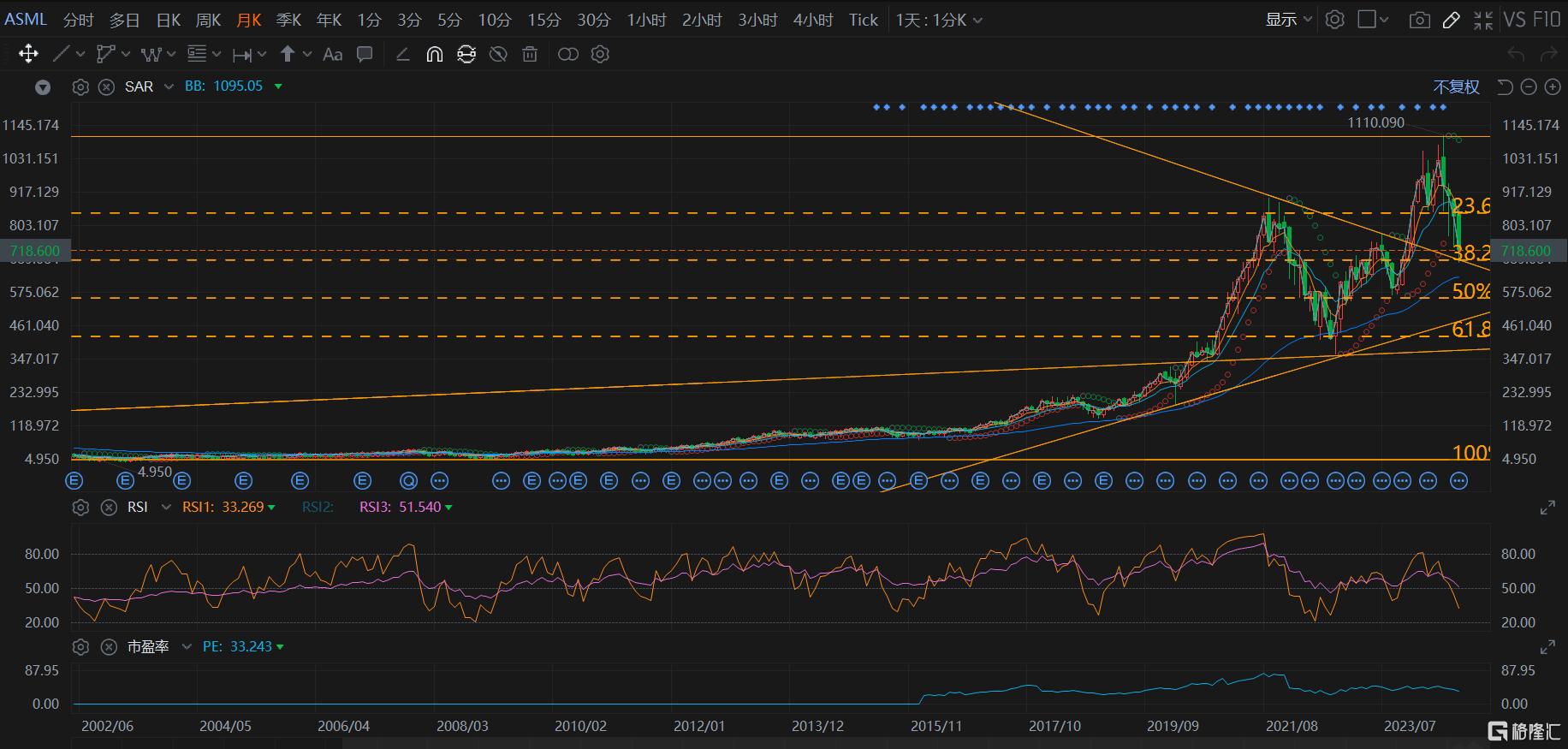This screenshot has width=1568, height=749.
Task: Remove the SAR indicator
Action: click(106, 86)
